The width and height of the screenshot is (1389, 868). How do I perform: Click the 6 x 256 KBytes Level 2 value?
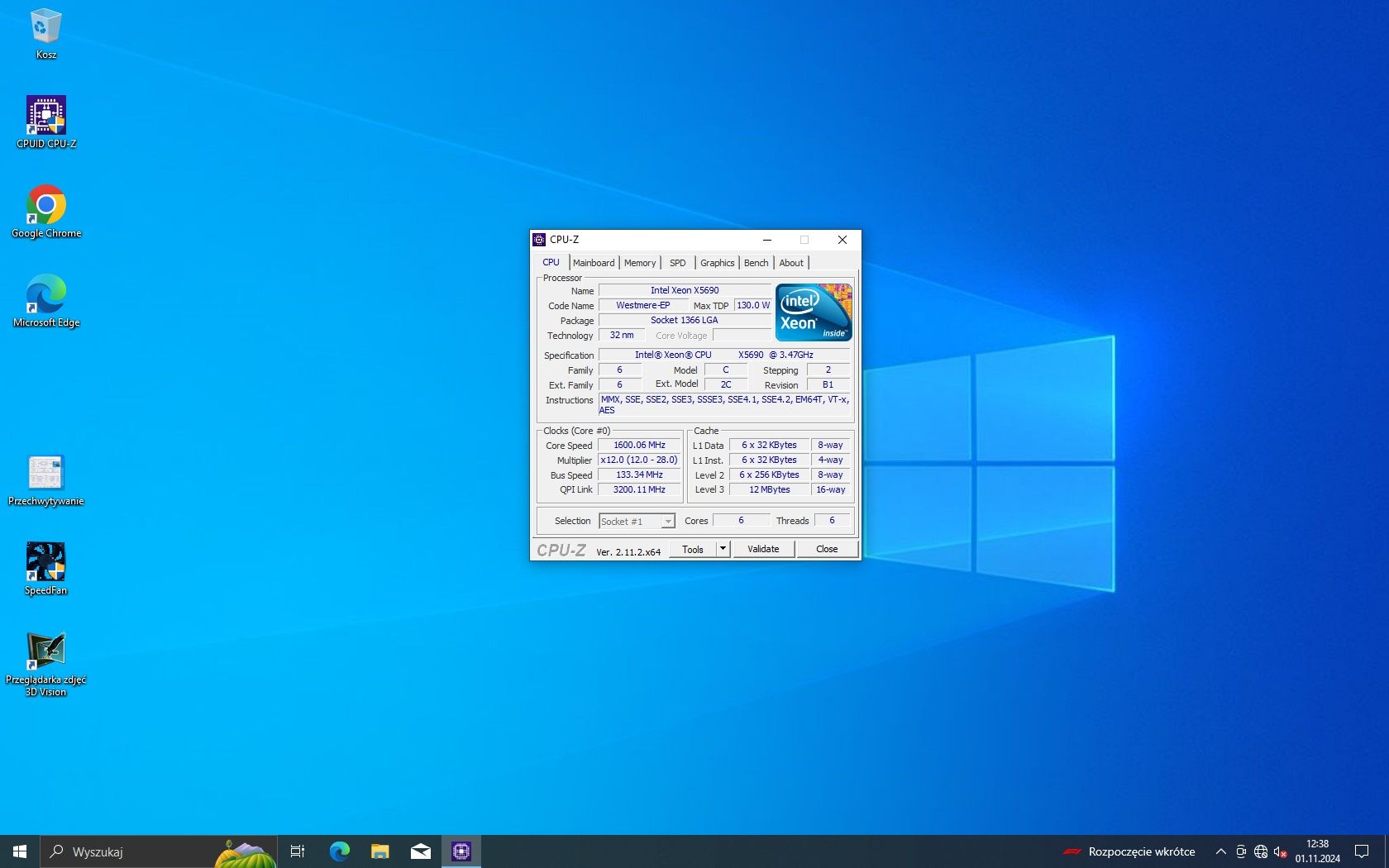tap(770, 475)
